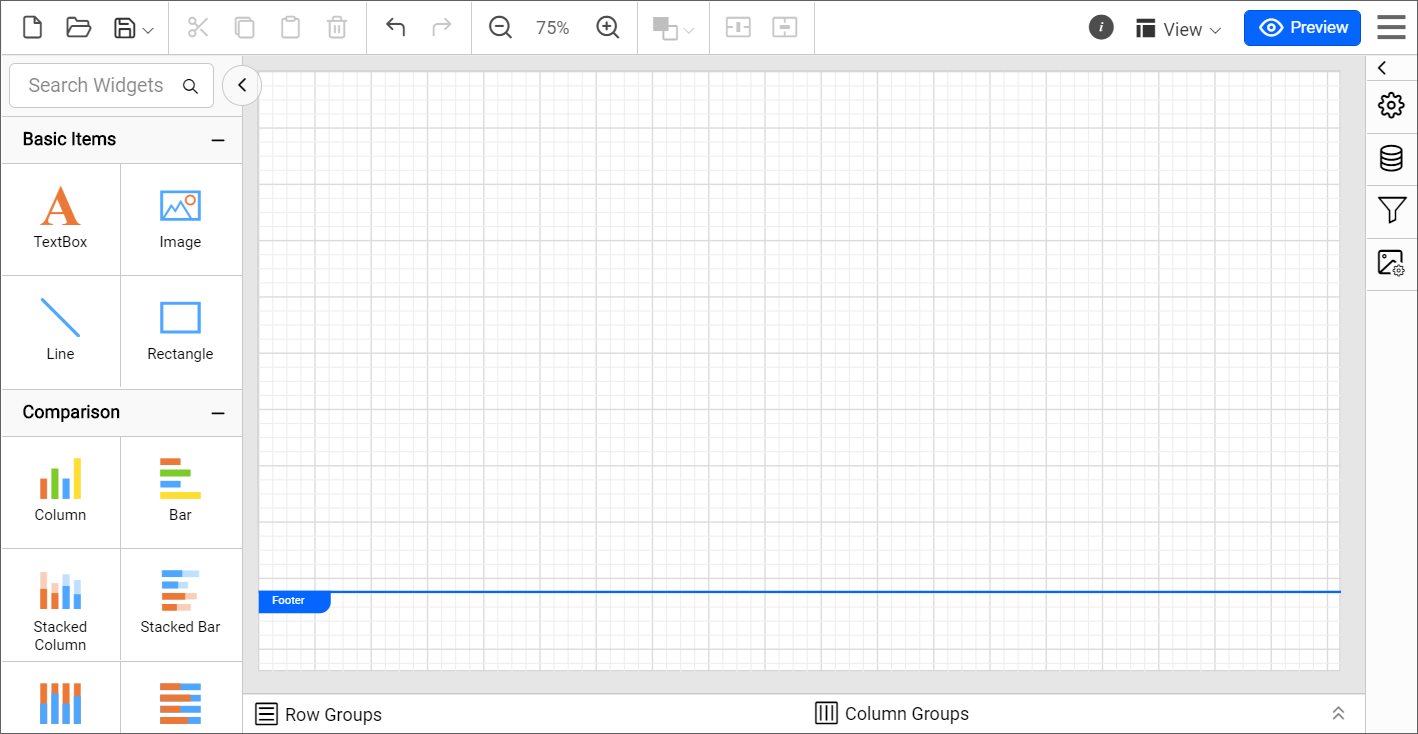Toggle the Row Groups panel collapse arrow
This screenshot has width=1418, height=734.
pyautogui.click(x=1339, y=713)
